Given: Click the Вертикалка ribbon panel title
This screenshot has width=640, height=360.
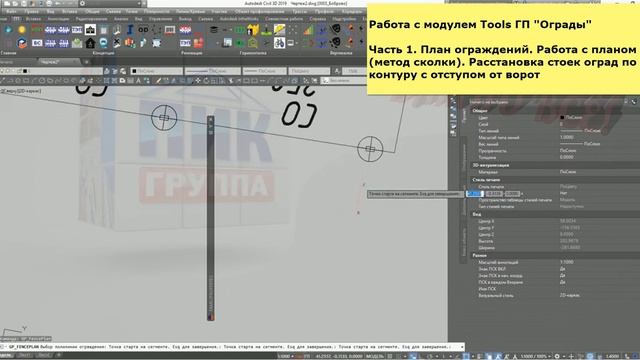Looking at the screenshot, I should [x=341, y=53].
